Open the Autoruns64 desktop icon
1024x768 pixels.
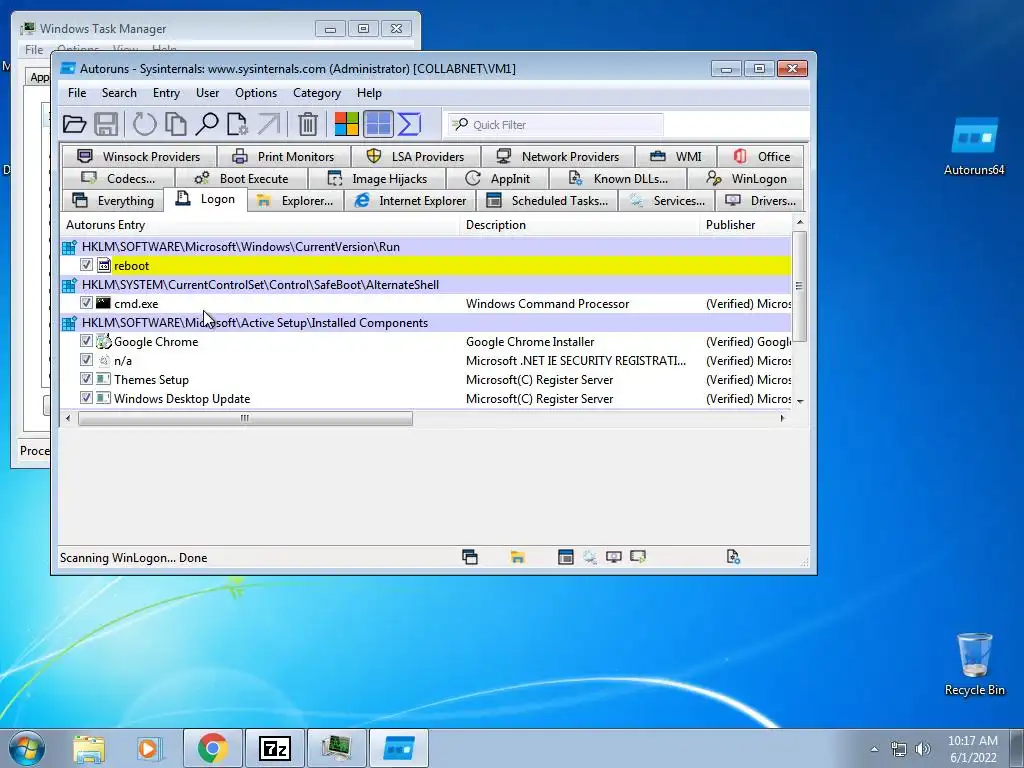click(x=974, y=146)
